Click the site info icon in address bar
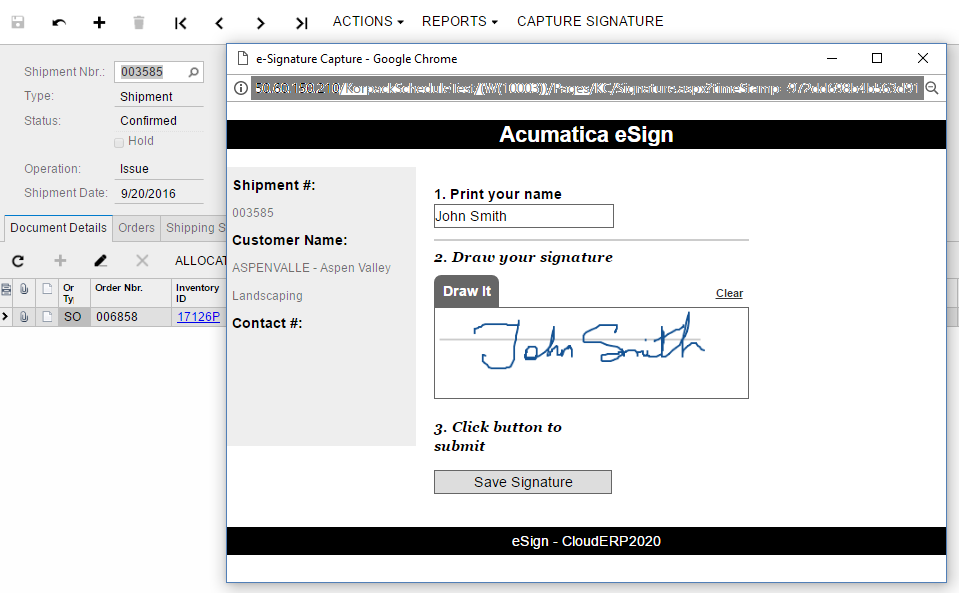The width and height of the screenshot is (959, 593). click(241, 88)
